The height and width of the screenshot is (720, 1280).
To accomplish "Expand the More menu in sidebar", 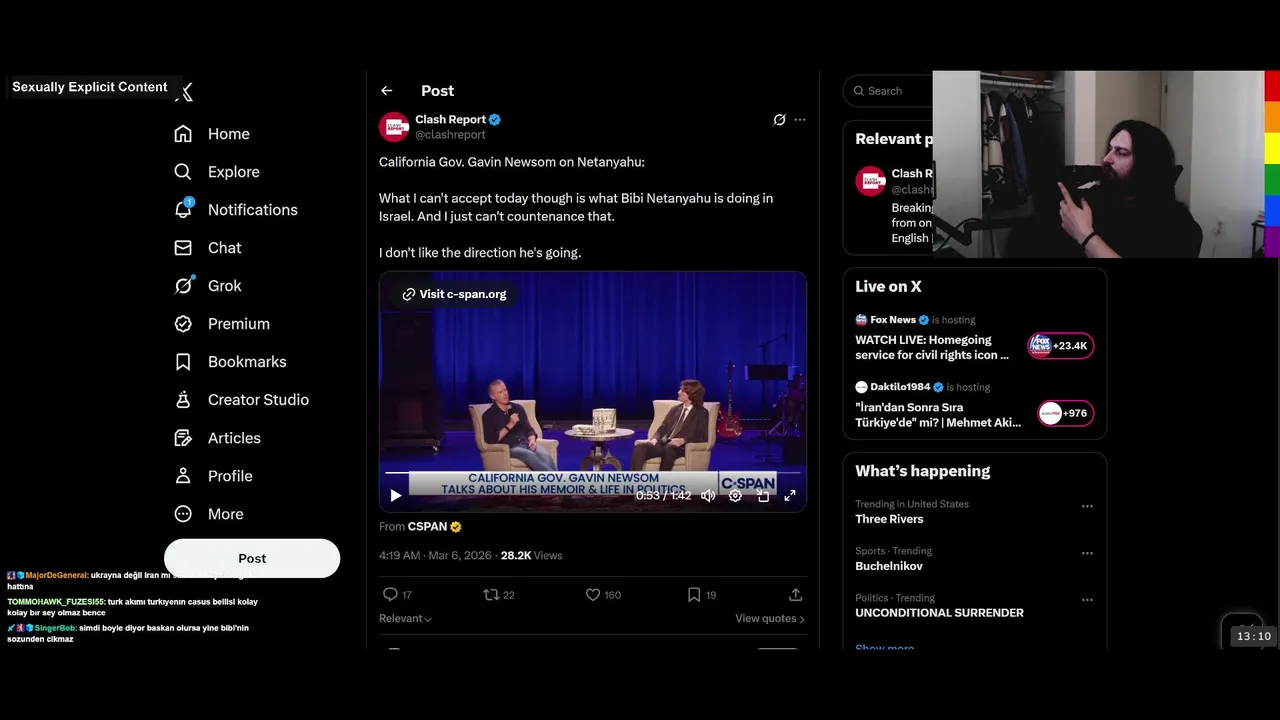I will click(x=210, y=514).
